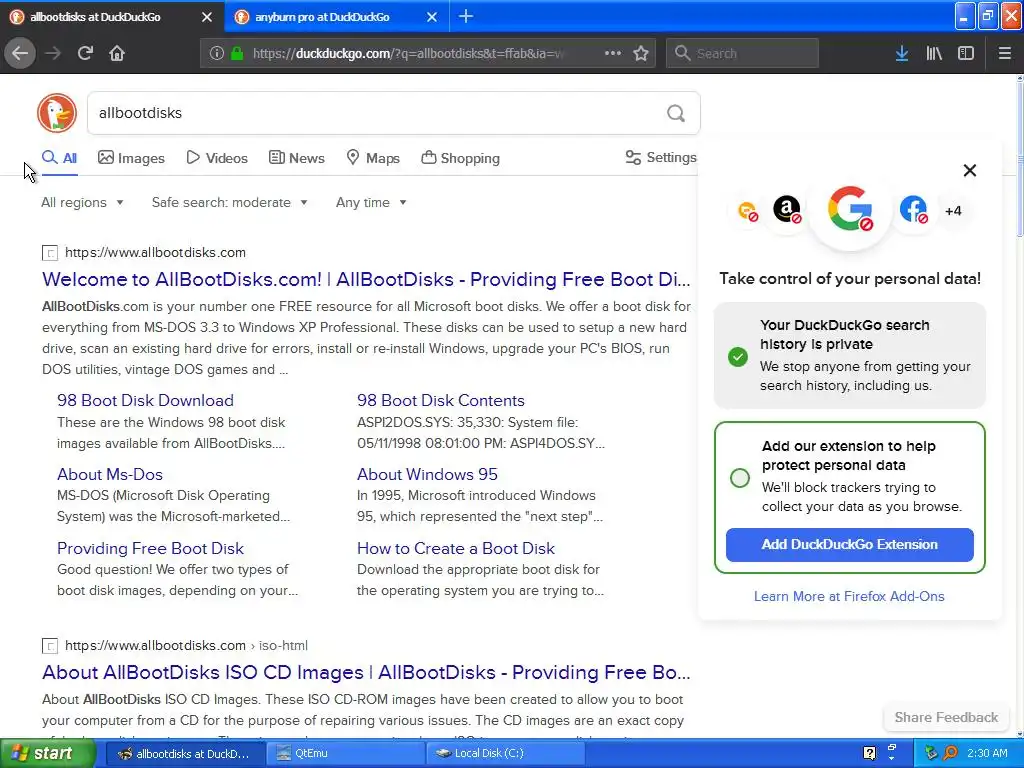The width and height of the screenshot is (1024, 768).
Task: Open the downloads arrow in toolbar
Action: (901, 54)
